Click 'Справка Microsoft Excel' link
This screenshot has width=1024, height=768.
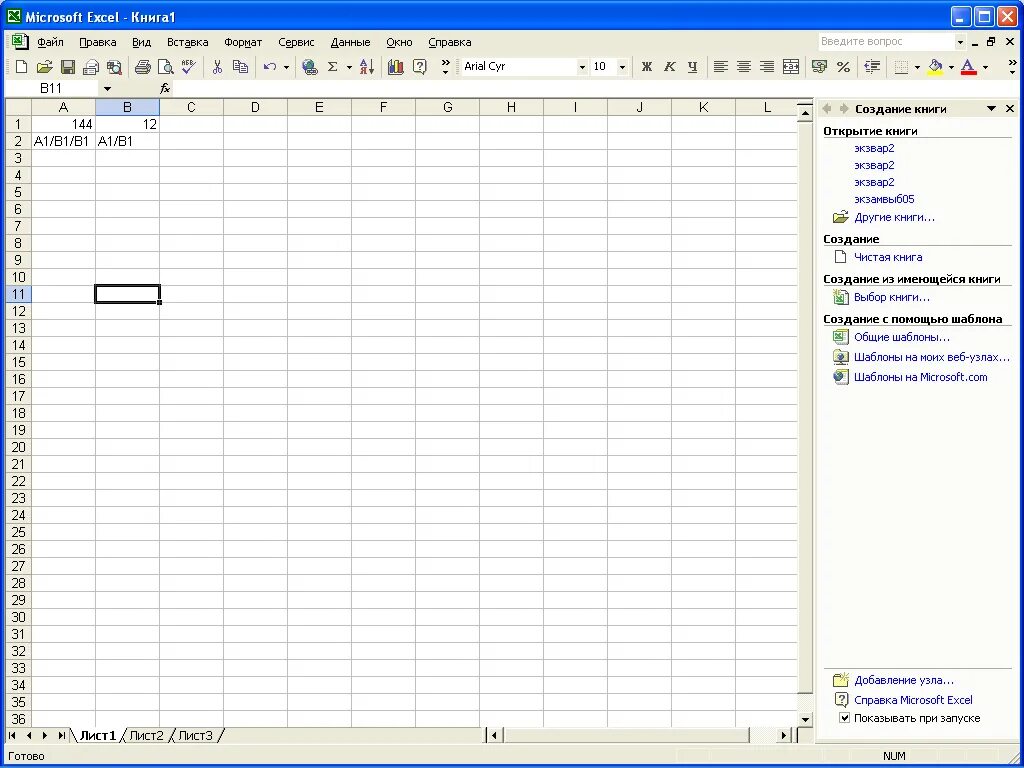coord(913,700)
